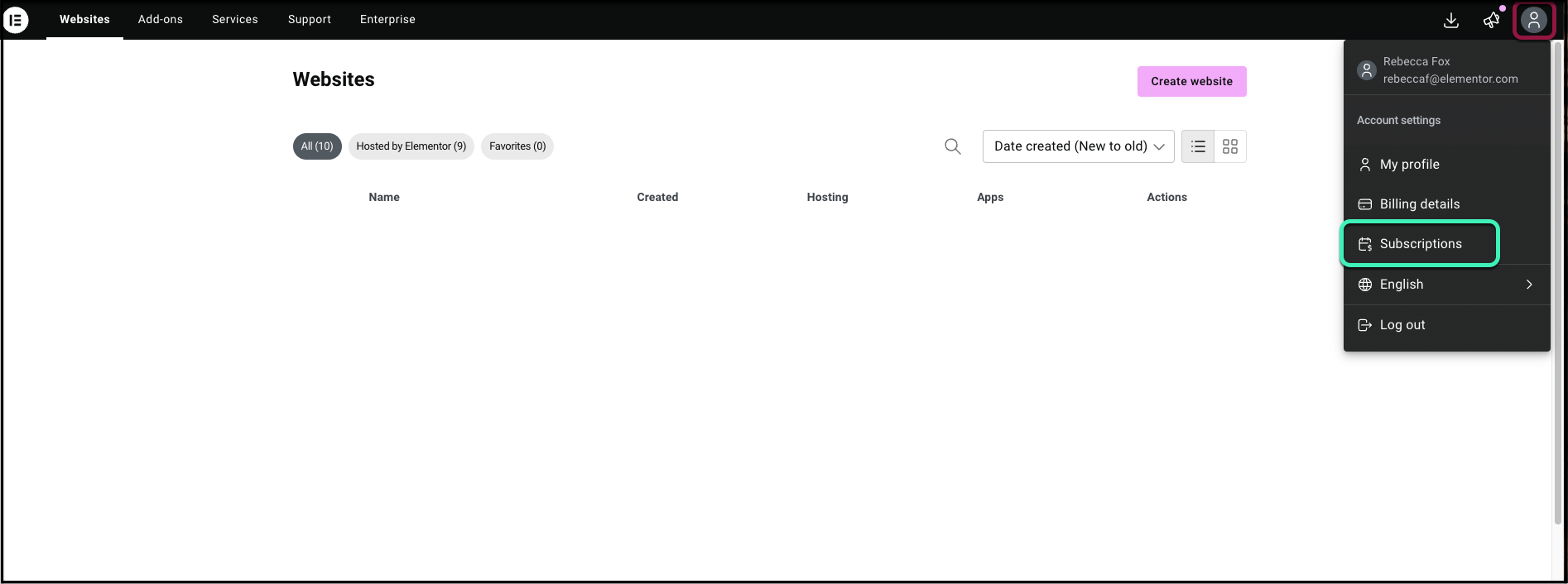This screenshot has height=584, width=1568.
Task: Click the user account avatar icon
Action: coord(1534,21)
